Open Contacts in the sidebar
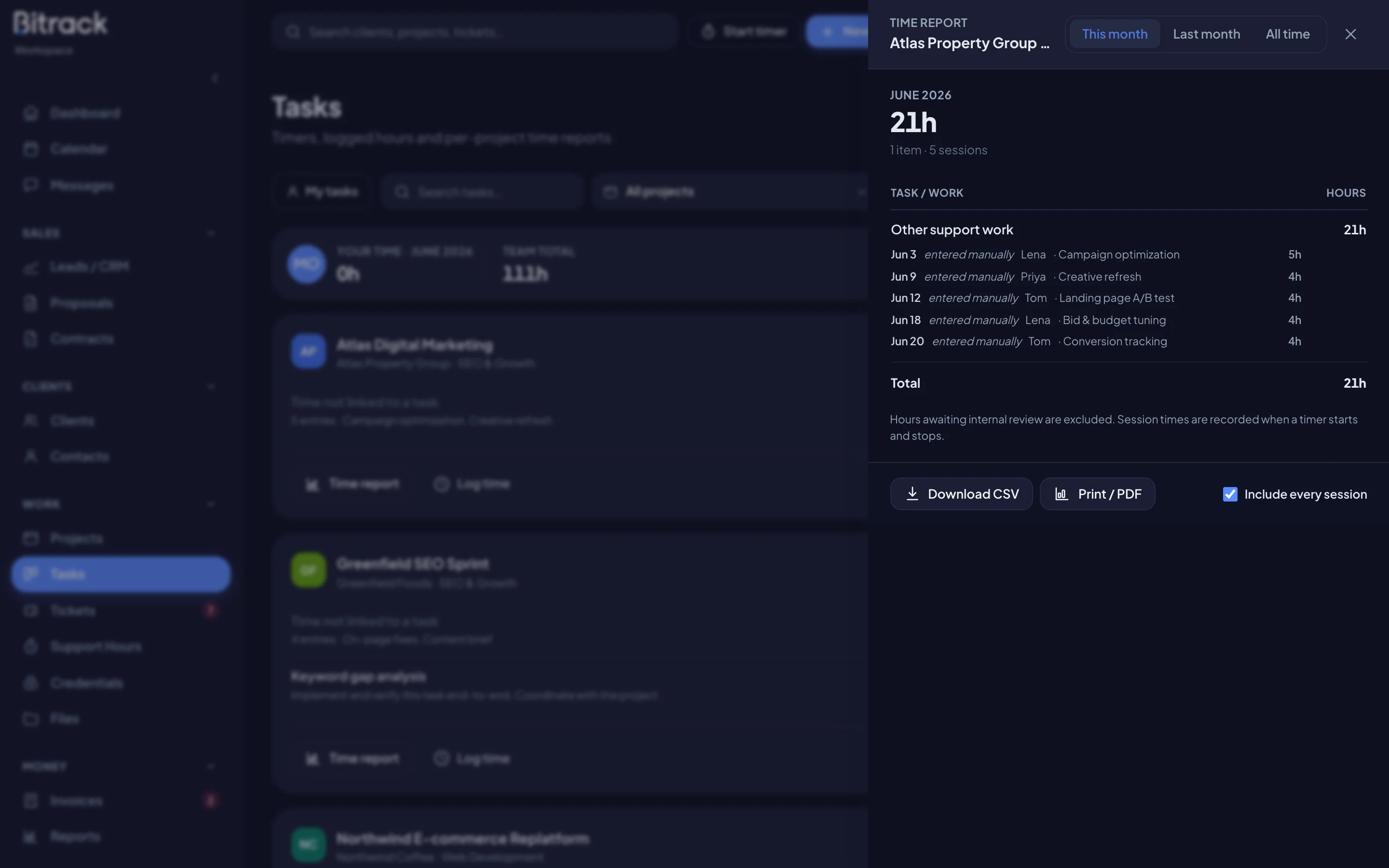 point(121,457)
